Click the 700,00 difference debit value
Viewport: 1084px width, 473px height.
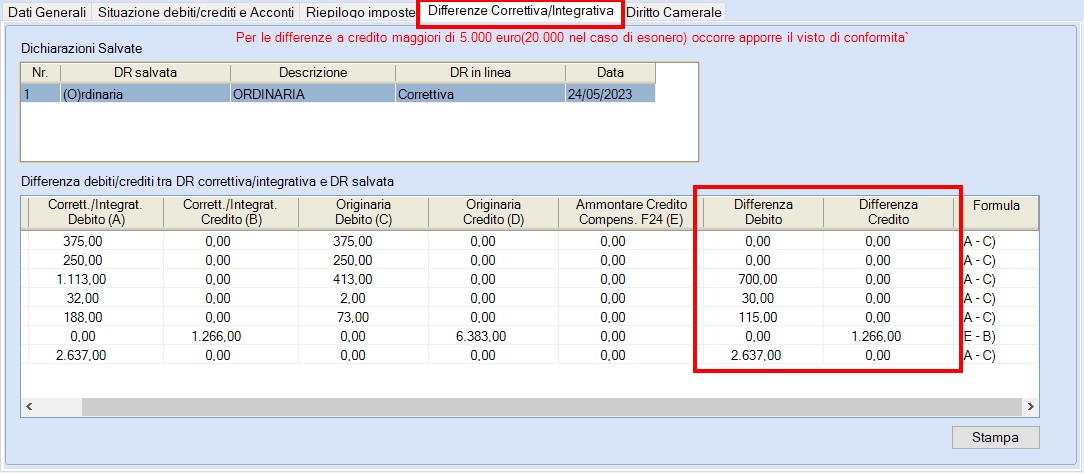point(758,279)
